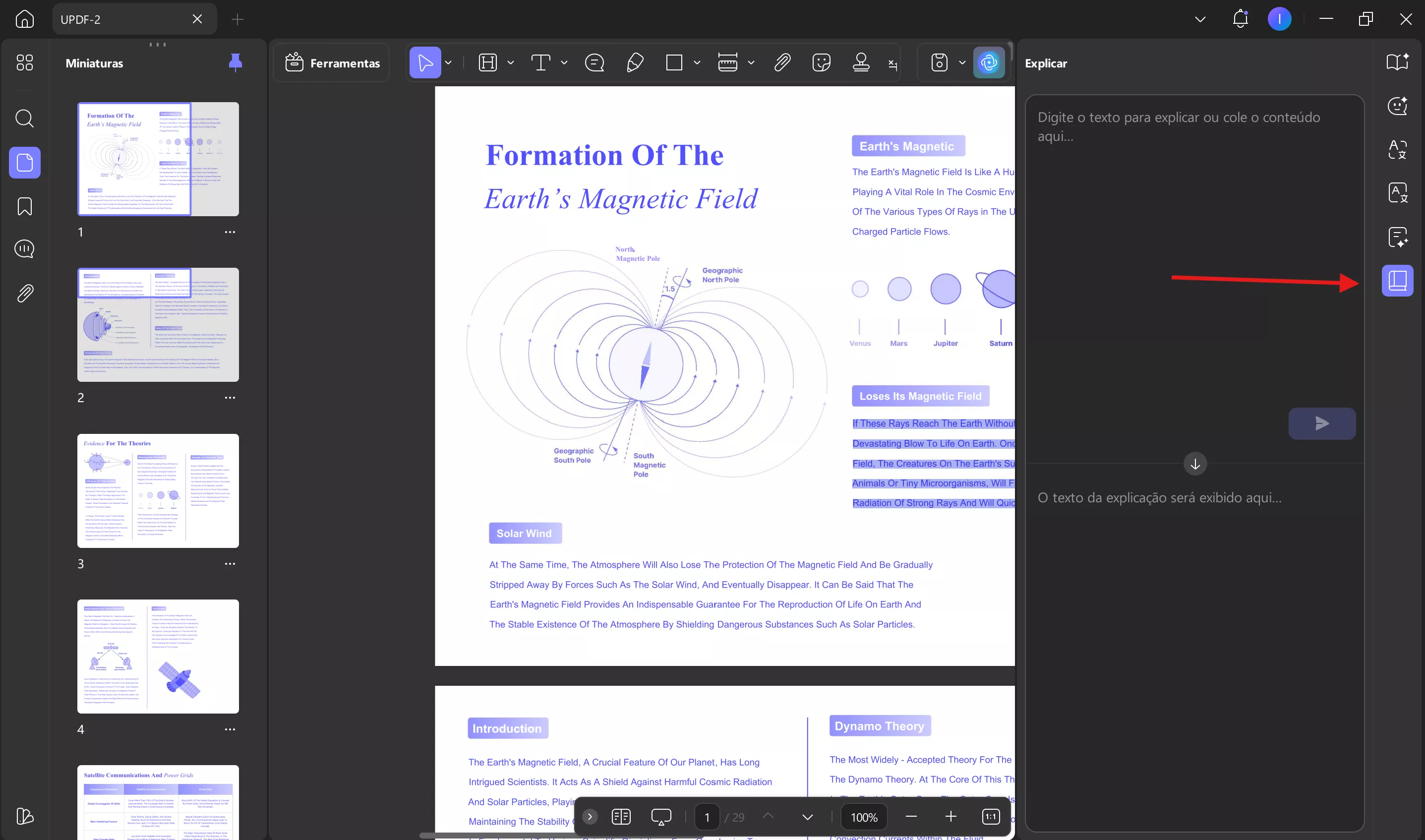Select the Explain book icon
1425x840 pixels.
pos(1397,281)
